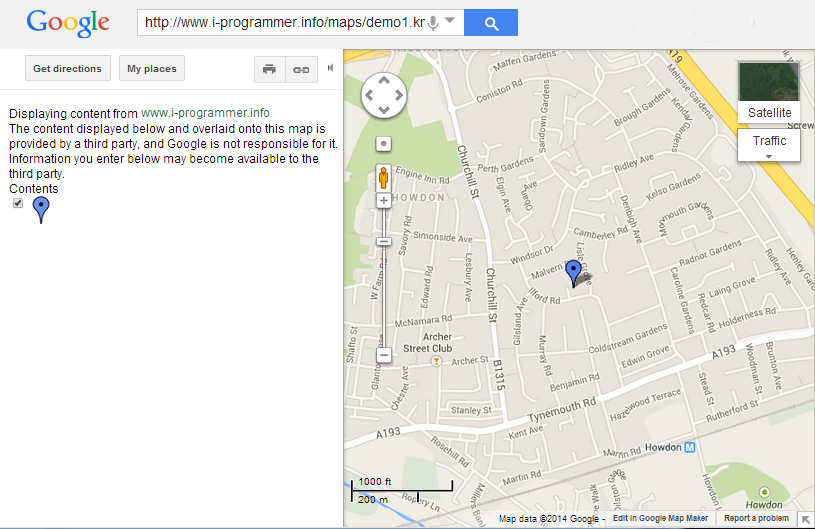This screenshot has height=529, width=815.
Task: Click the B1315 road label
Action: coord(499,375)
